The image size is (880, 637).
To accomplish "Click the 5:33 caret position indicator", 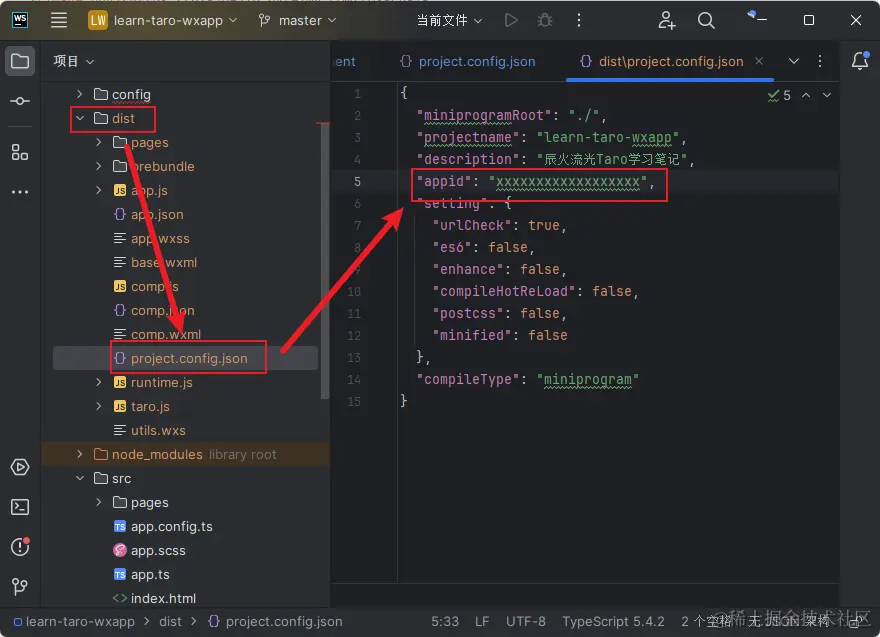I will (x=445, y=622).
